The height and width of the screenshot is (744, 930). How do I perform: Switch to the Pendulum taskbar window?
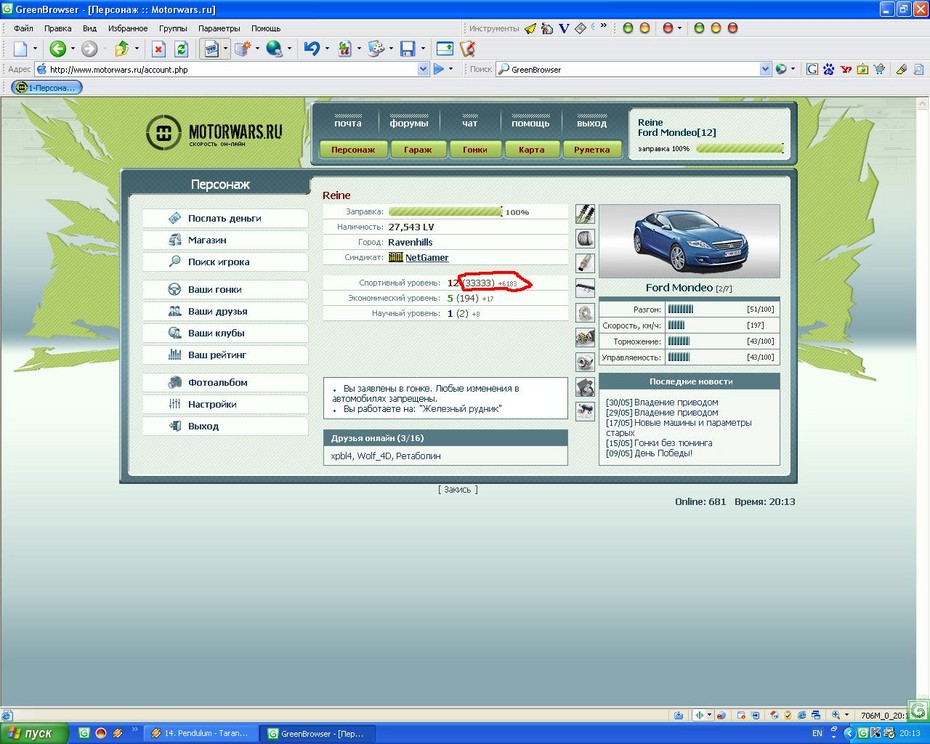point(199,733)
